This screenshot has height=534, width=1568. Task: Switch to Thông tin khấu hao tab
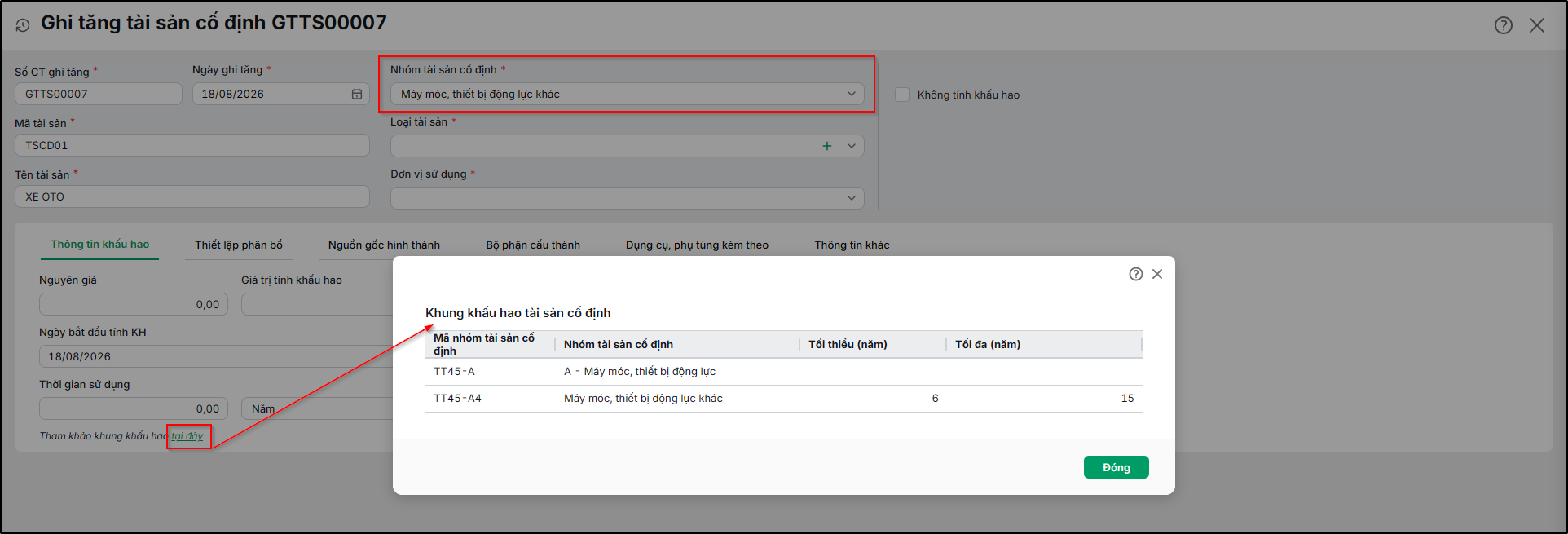(x=100, y=245)
